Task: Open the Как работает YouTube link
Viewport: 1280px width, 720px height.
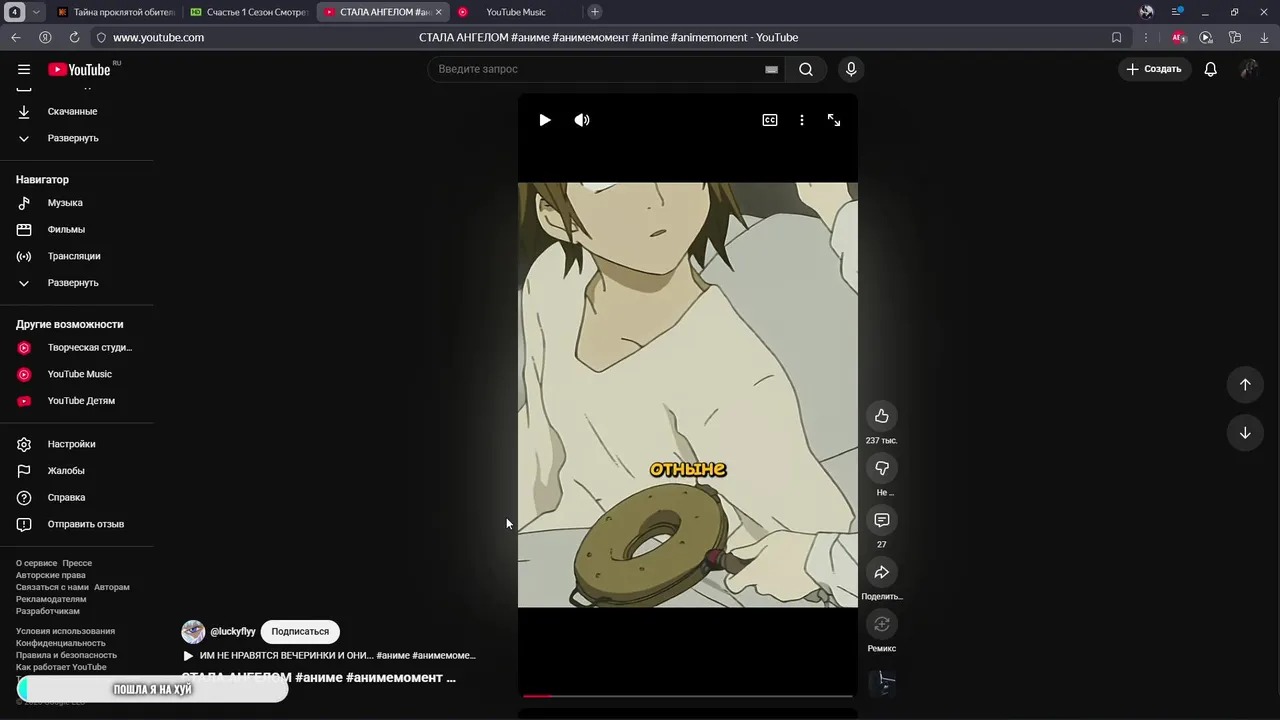Action: pyautogui.click(x=61, y=667)
